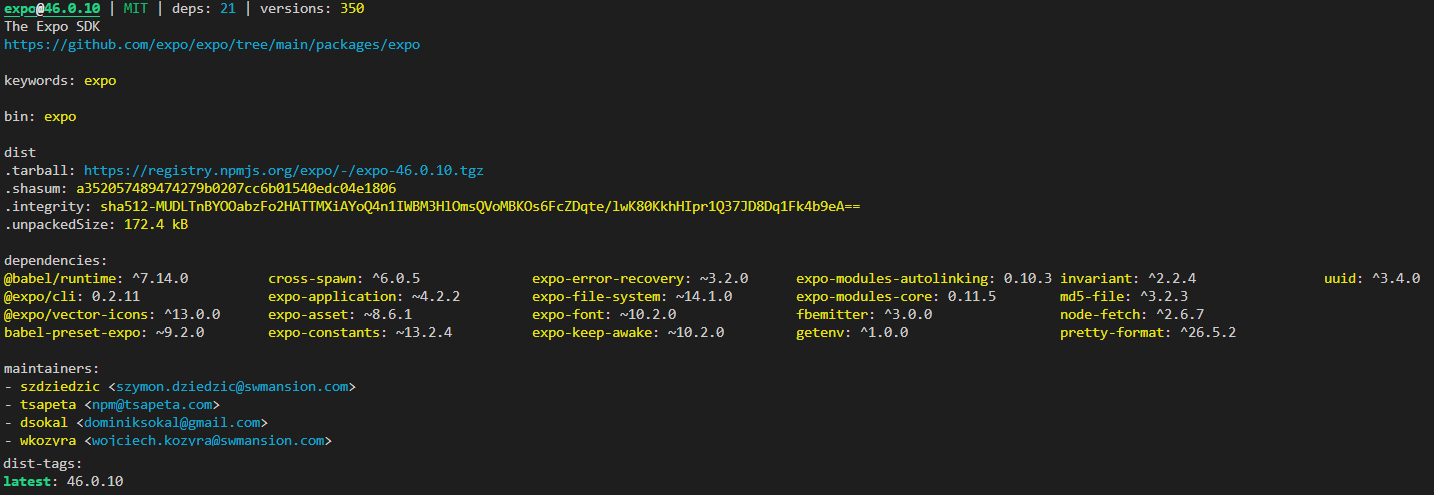The image size is (1434, 495).
Task: Click the deps count 21
Action: tap(228, 9)
